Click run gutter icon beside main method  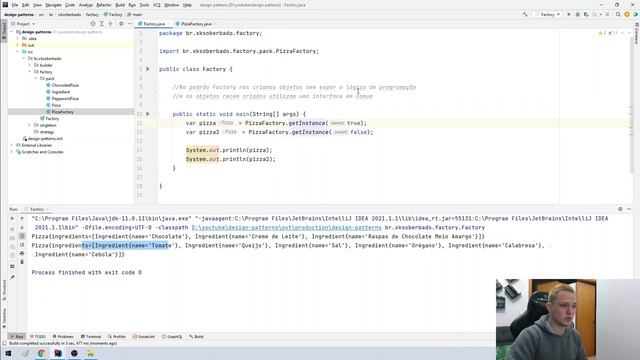148,114
